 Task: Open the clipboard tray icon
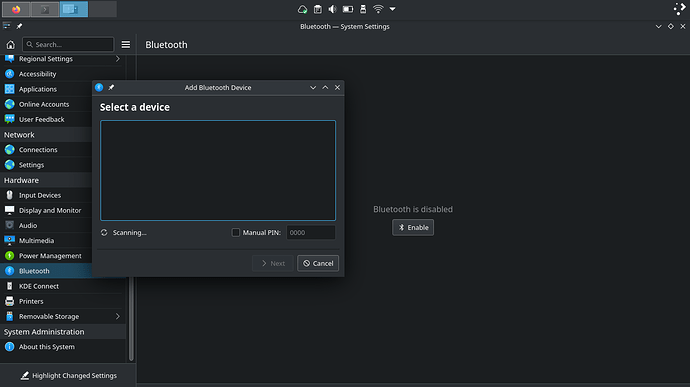click(318, 9)
